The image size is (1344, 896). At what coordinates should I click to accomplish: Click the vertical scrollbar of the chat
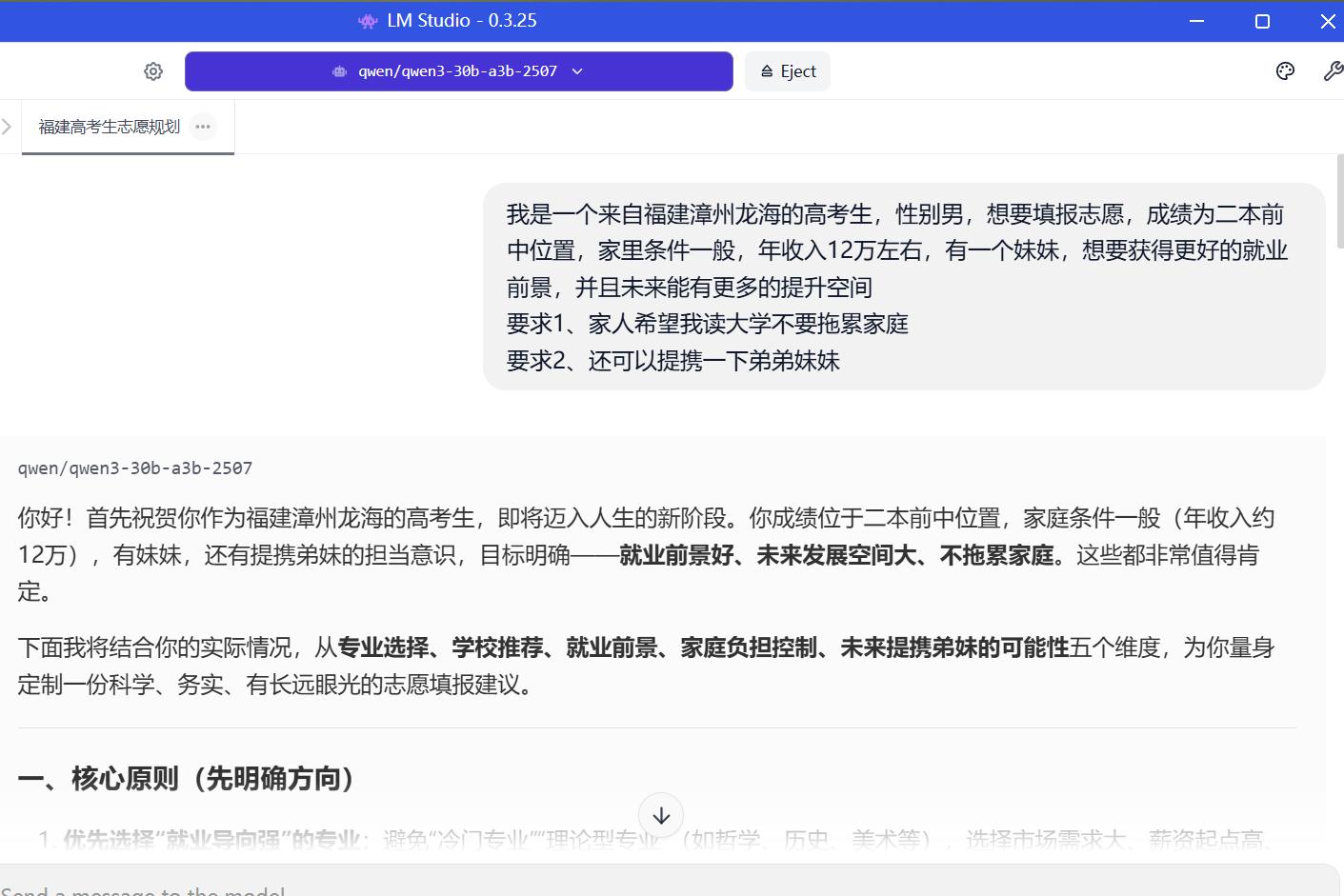1340,200
